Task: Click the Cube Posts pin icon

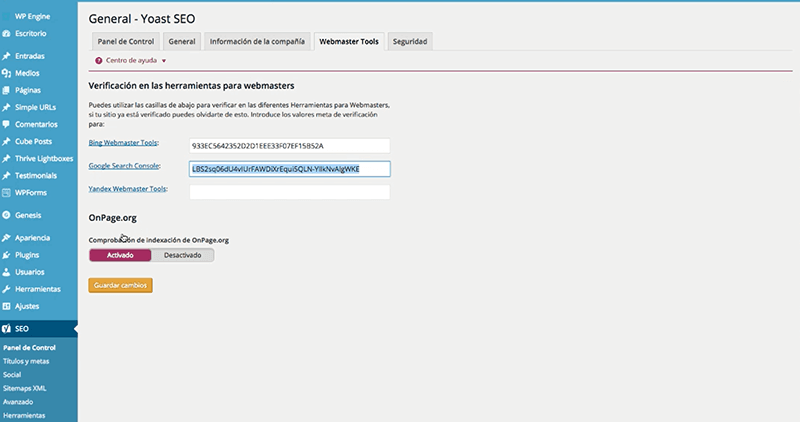Action: [6, 142]
